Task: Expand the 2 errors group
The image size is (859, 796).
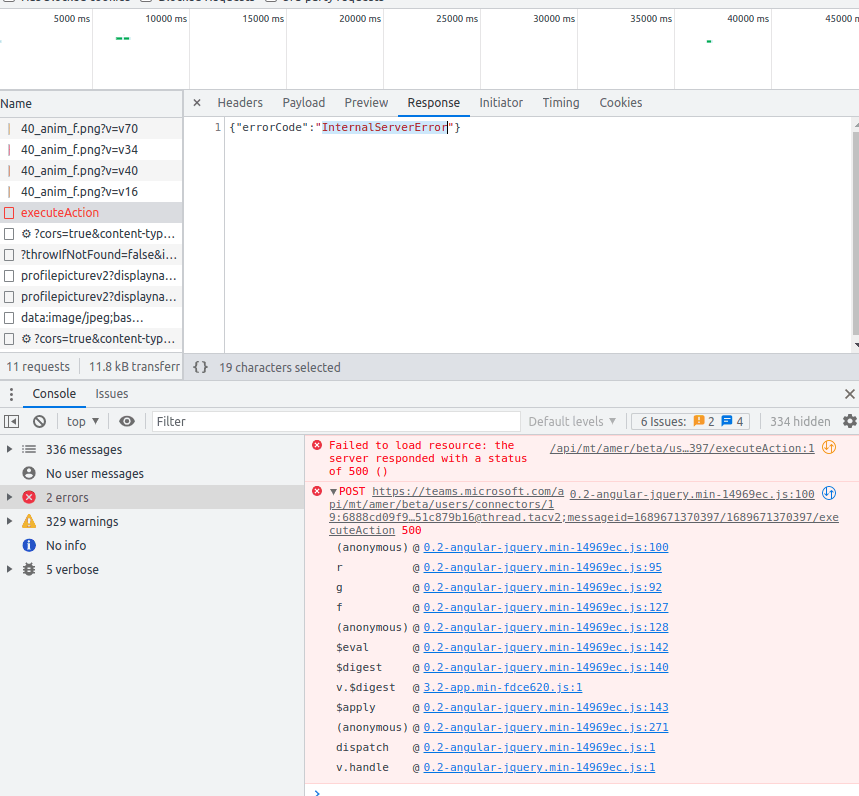Action: tap(9, 497)
